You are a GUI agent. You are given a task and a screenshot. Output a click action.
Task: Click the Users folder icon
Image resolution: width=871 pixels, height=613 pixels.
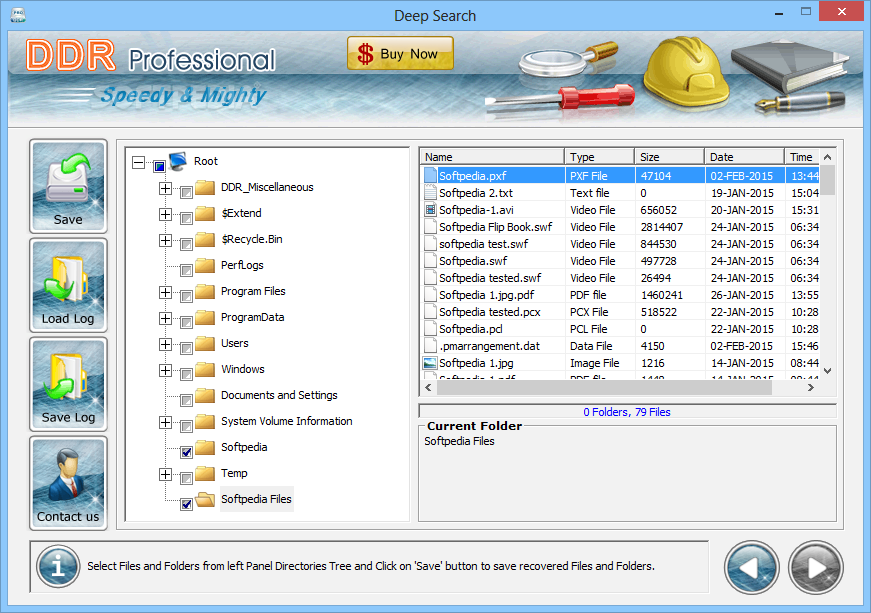pyautogui.click(x=205, y=343)
